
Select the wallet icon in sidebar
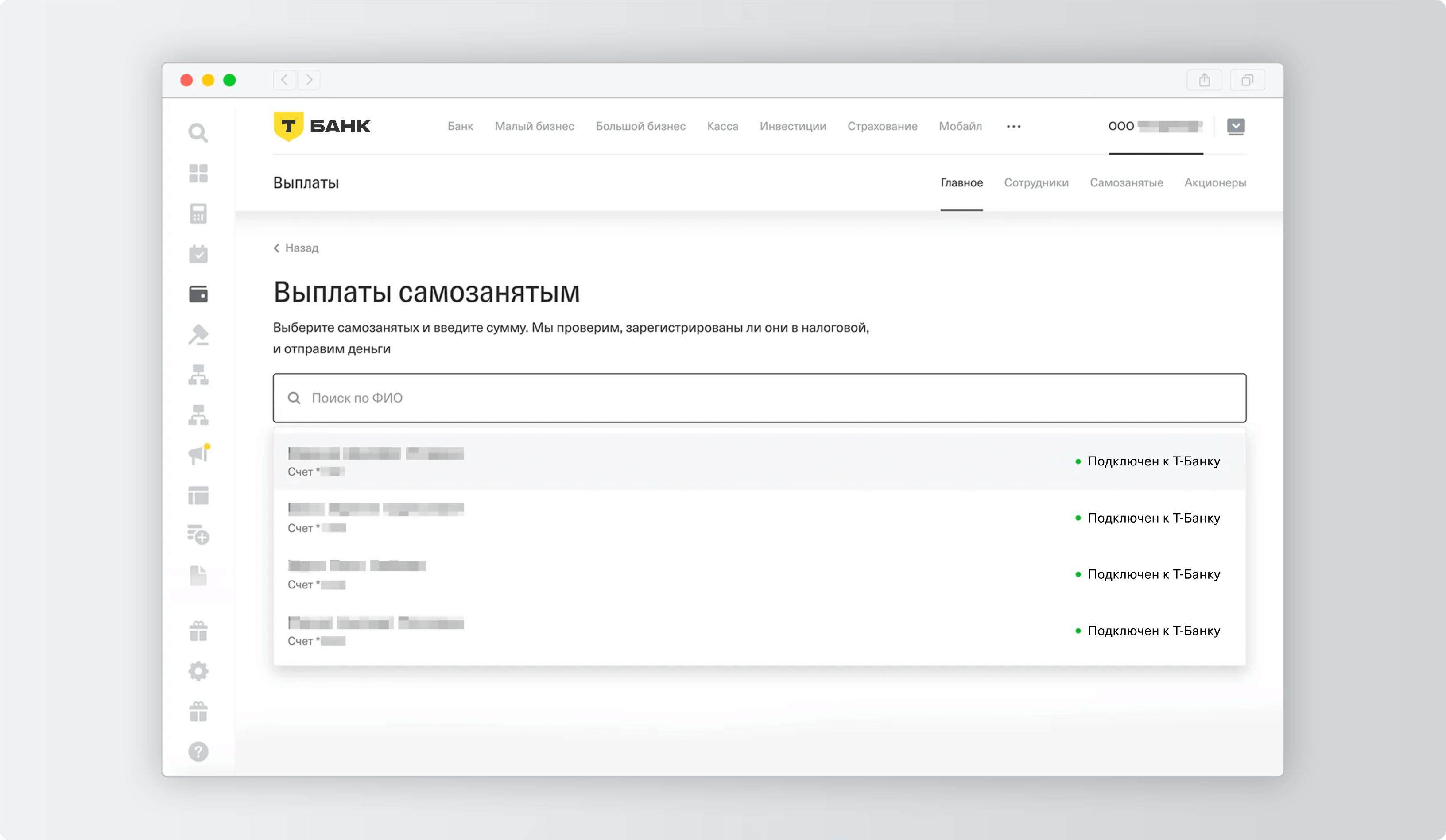click(198, 294)
